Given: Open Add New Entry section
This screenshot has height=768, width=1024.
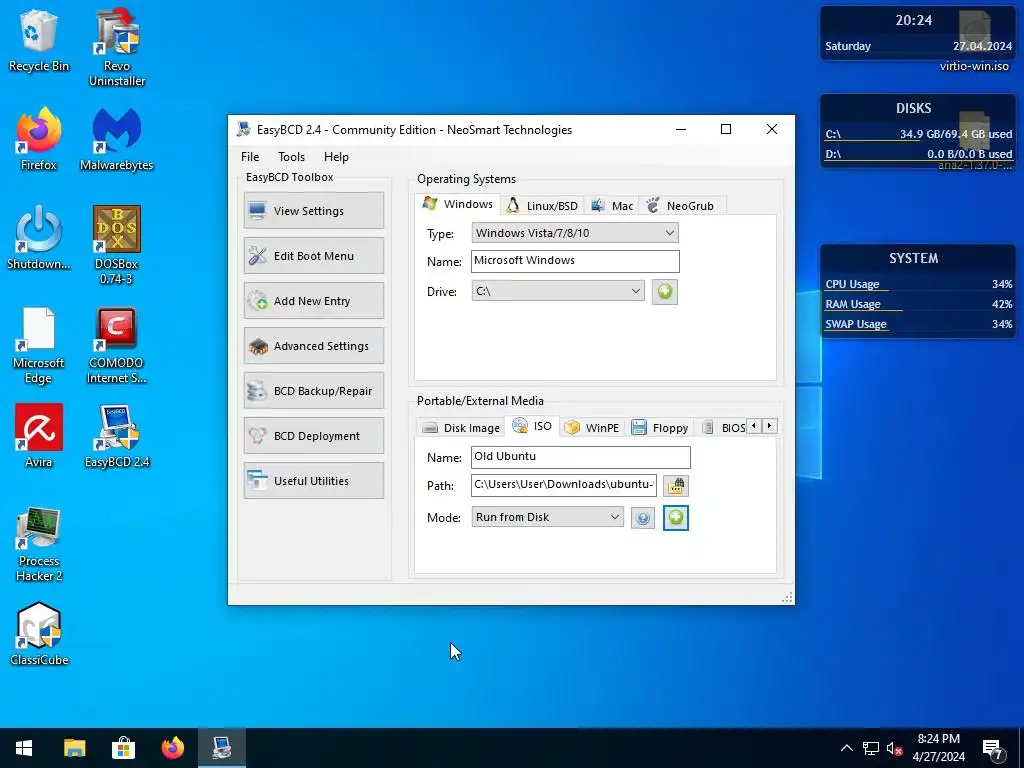Looking at the screenshot, I should 313,300.
